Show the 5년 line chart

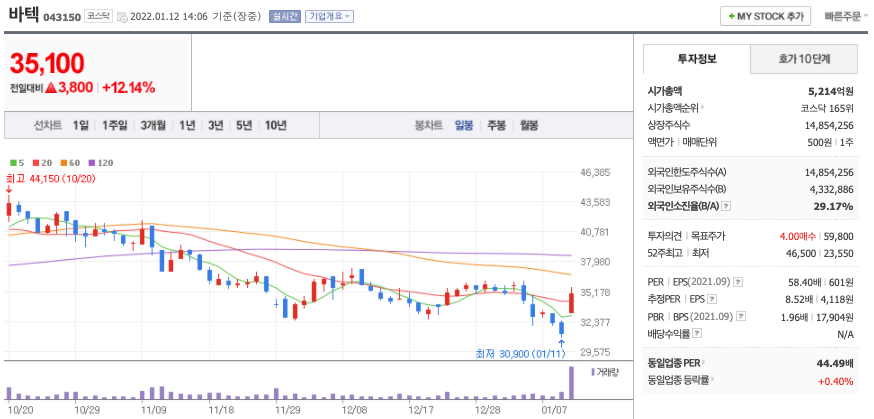244,125
